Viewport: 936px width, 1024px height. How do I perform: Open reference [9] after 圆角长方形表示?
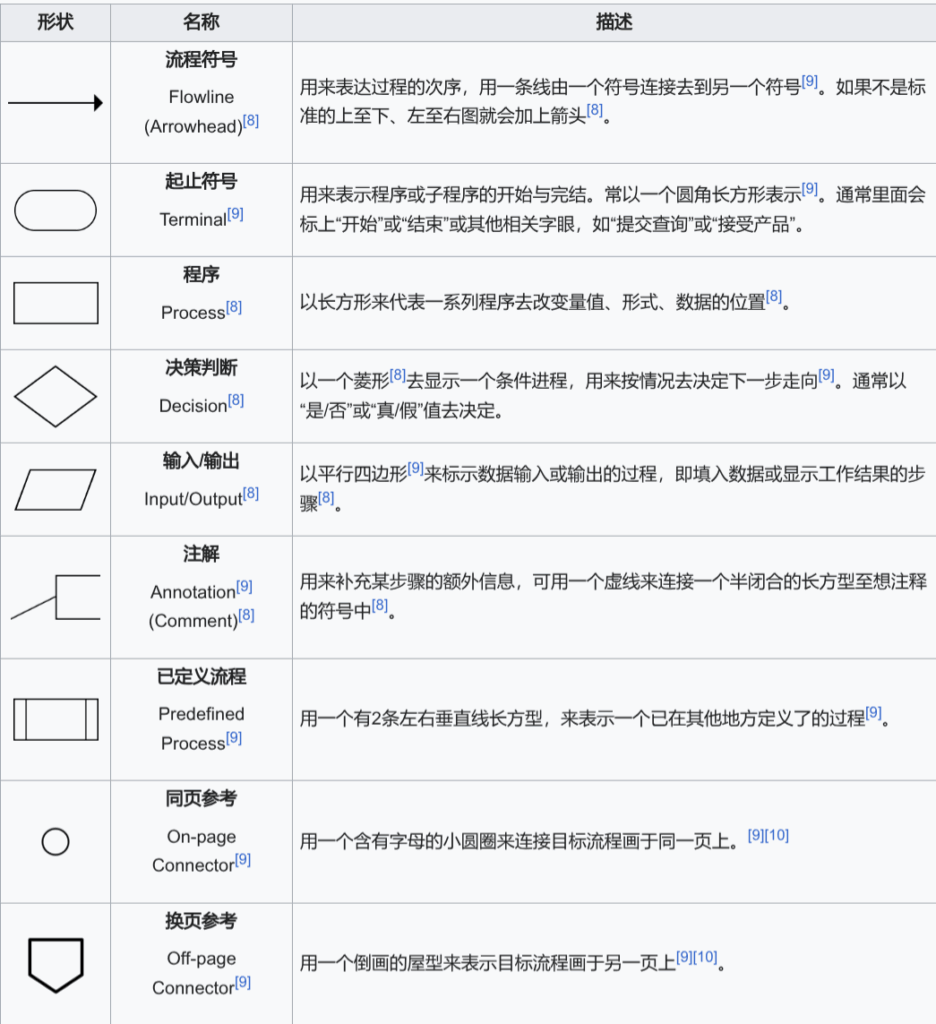(810, 189)
